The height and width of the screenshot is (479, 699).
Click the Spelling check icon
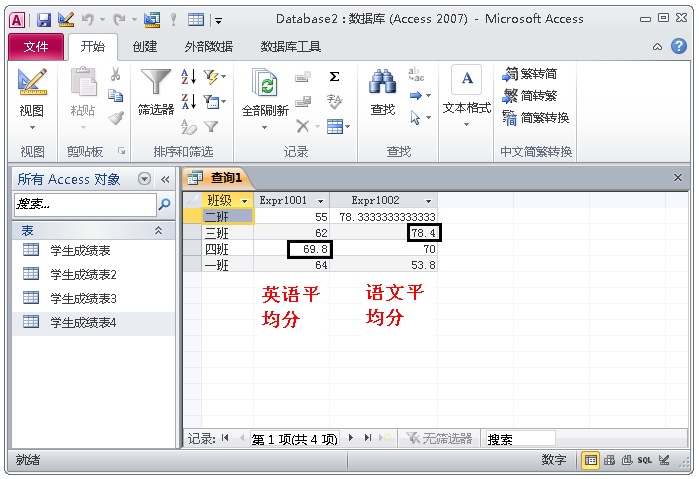(x=334, y=102)
